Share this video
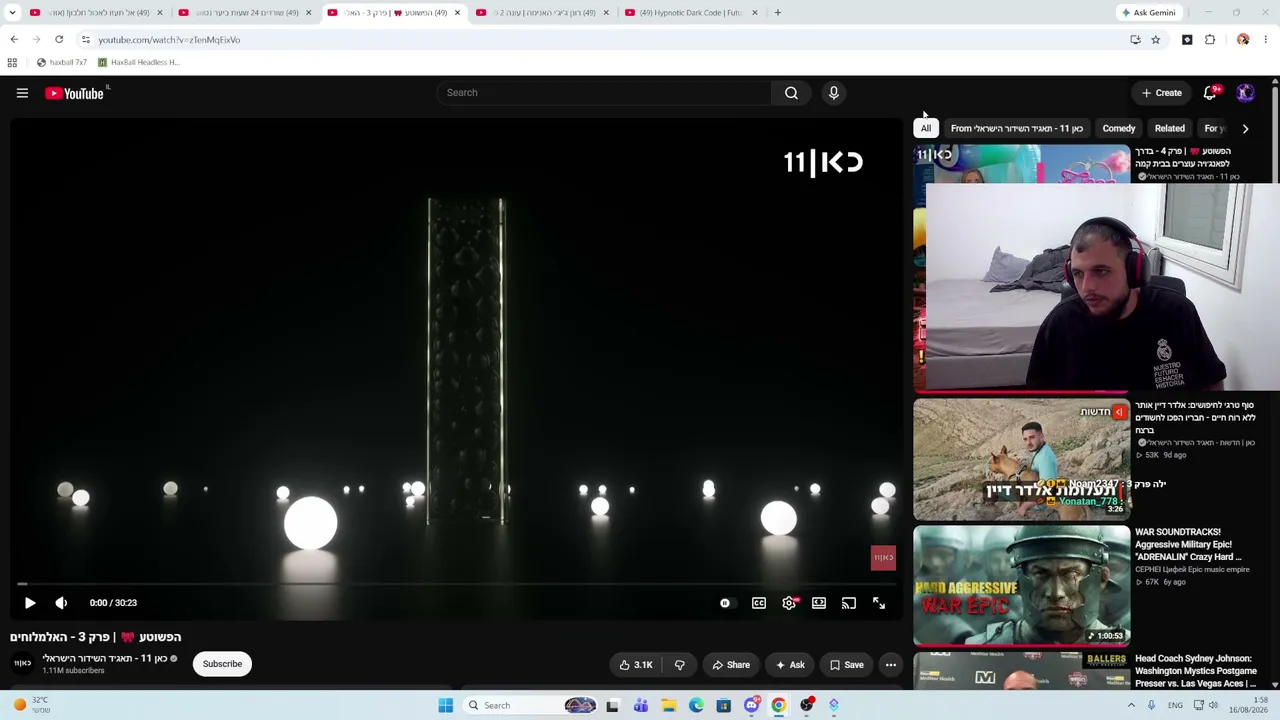The image size is (1280, 720). coord(730,665)
